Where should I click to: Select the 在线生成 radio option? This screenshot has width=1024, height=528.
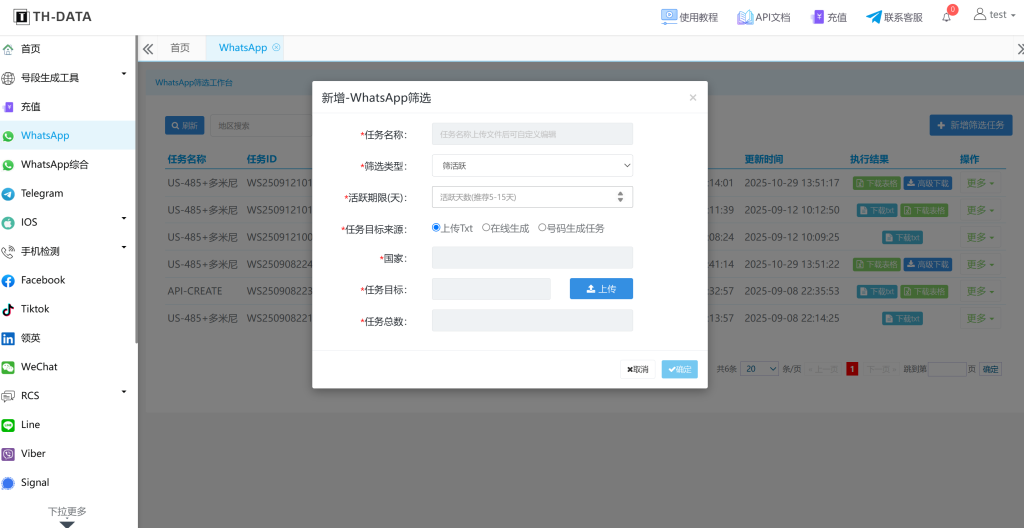(486, 227)
